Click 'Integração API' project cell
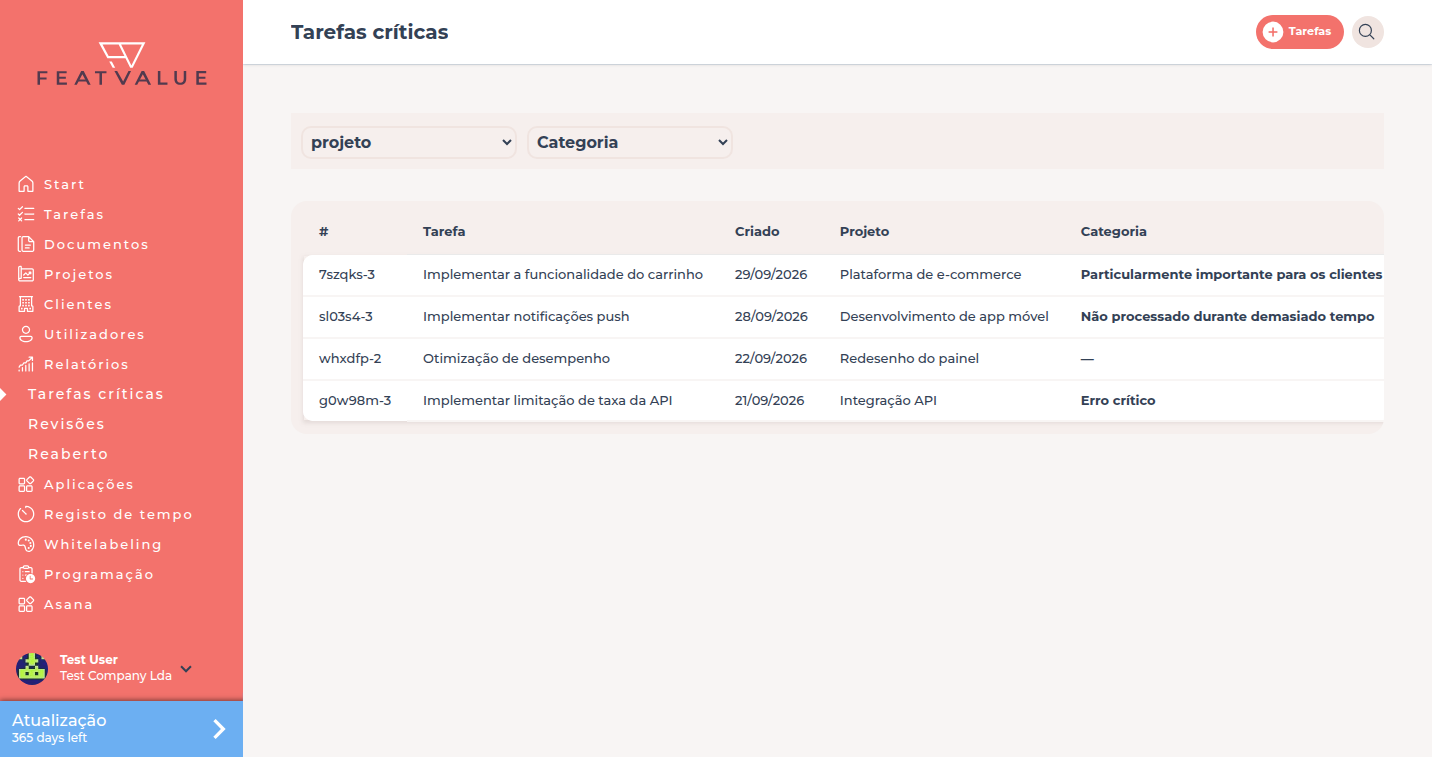1432x757 pixels. 888,400
